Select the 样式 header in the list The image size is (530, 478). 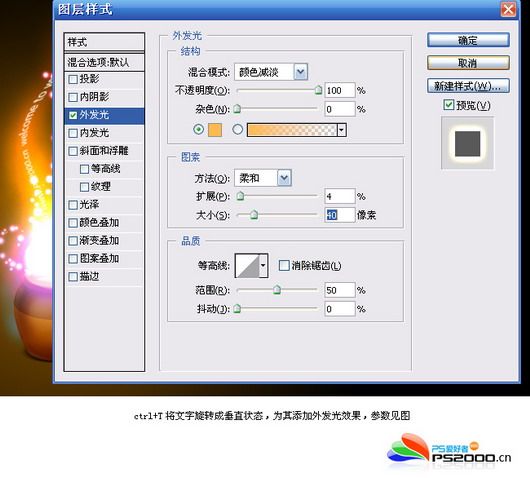[x=104, y=42]
